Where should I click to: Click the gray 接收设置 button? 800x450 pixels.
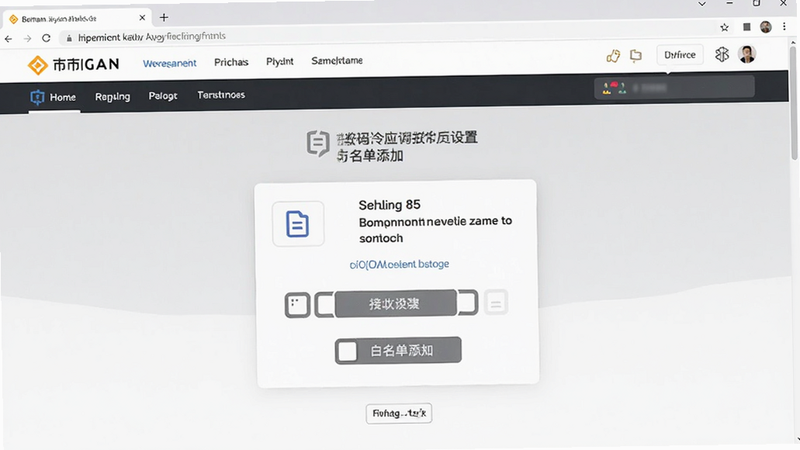click(x=395, y=304)
